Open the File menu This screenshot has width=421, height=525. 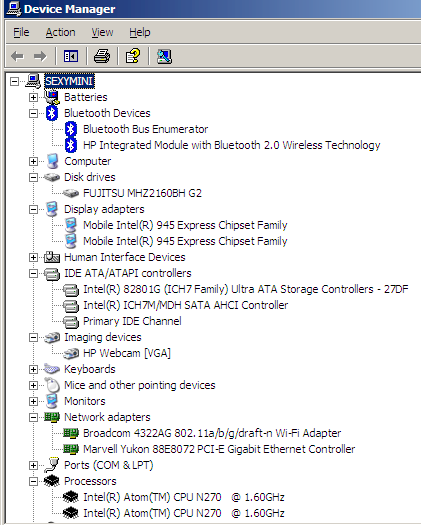point(21,32)
